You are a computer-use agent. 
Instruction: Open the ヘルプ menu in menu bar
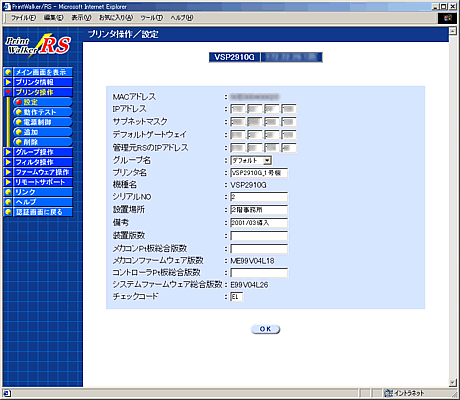coord(182,18)
